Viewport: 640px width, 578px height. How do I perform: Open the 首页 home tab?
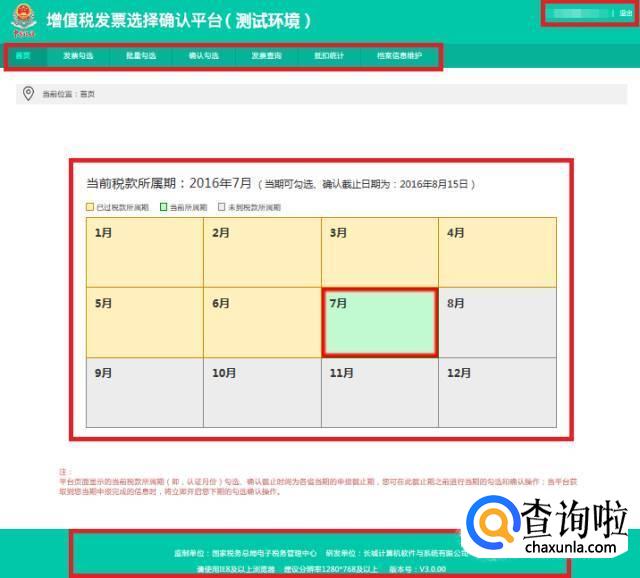click(x=23, y=56)
